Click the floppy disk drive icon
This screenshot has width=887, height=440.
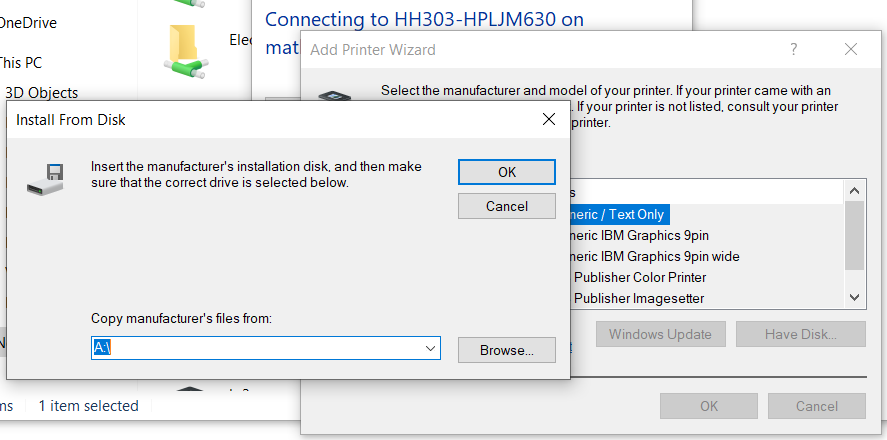(46, 178)
